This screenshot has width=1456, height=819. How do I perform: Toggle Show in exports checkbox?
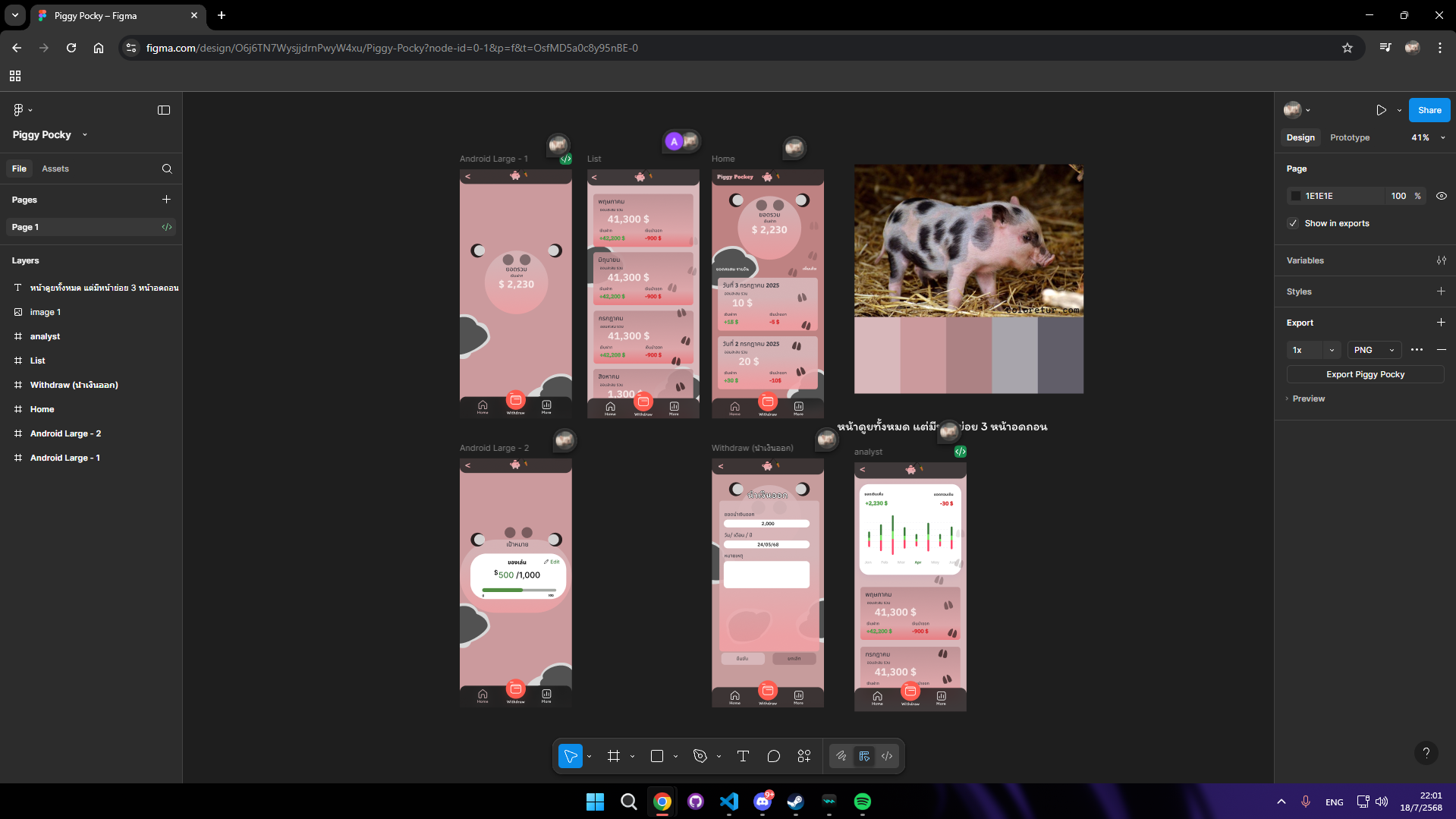pos(1293,223)
